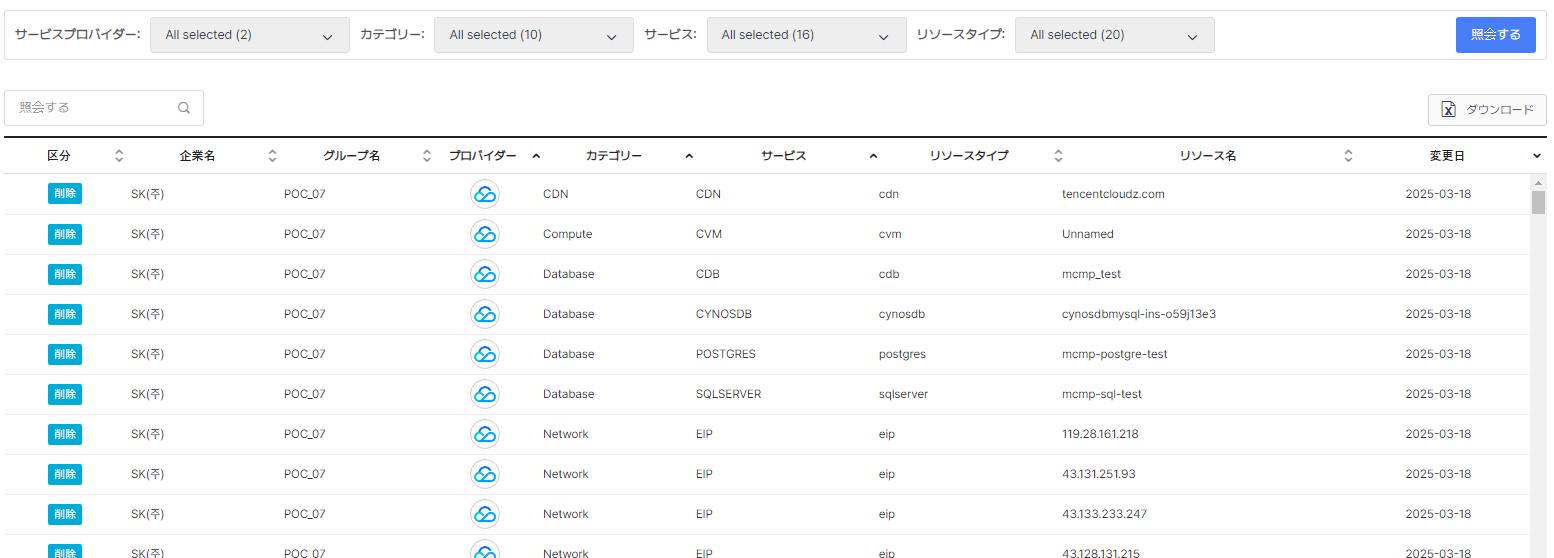1554x558 pixels.
Task: Expand the サービス All selected (16) dropdown
Action: click(x=806, y=35)
